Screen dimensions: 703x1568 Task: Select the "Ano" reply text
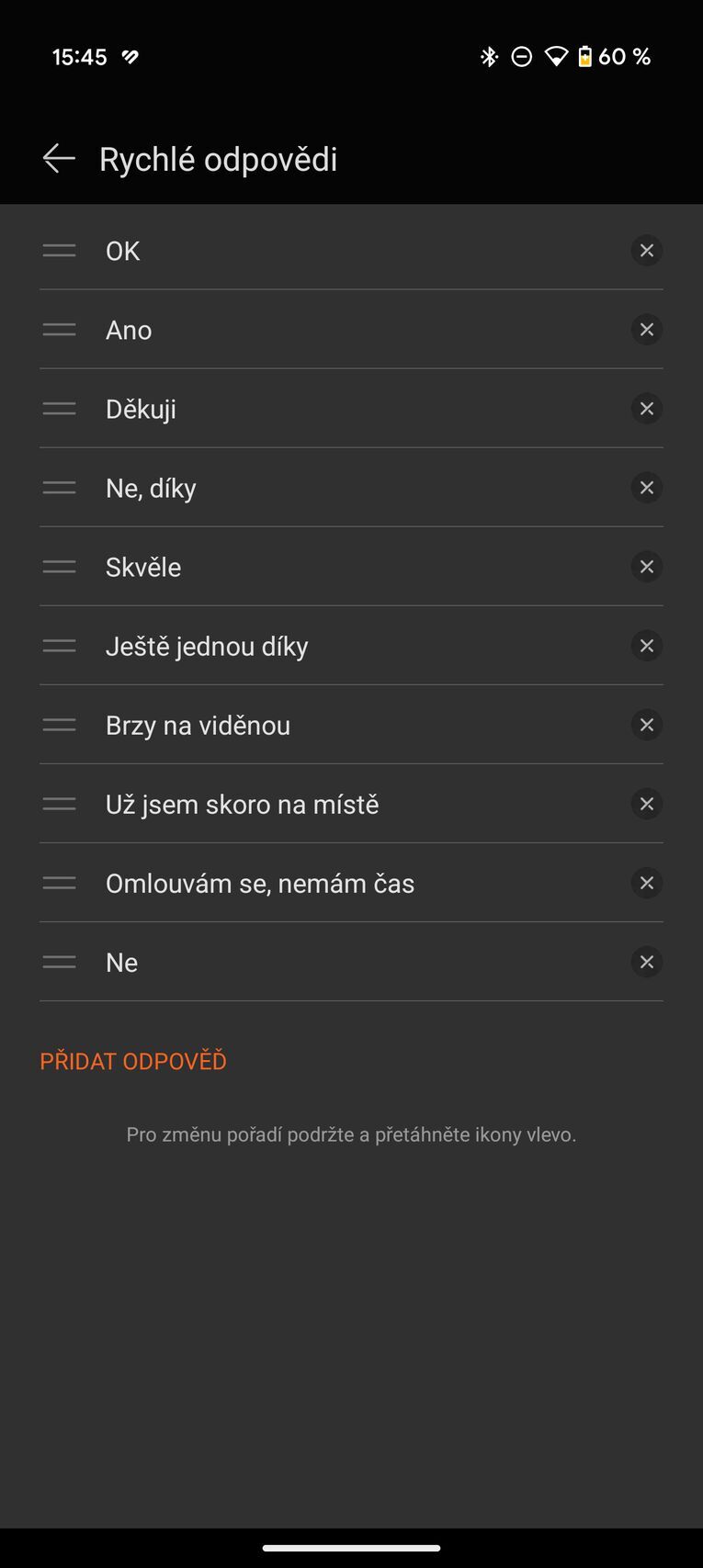(x=129, y=330)
